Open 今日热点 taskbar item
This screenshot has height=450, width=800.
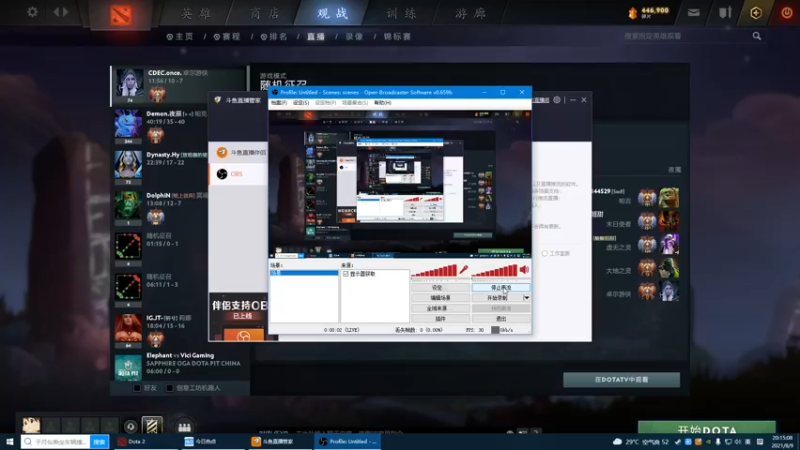213,442
